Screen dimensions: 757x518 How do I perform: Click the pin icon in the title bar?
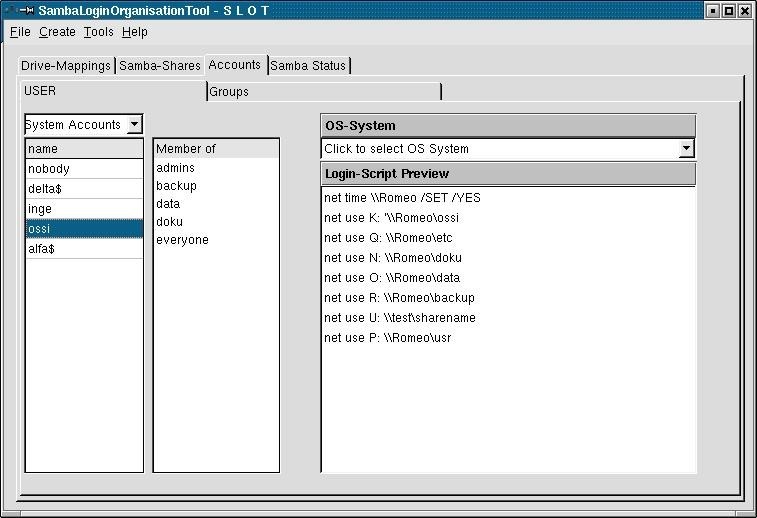pos(27,10)
